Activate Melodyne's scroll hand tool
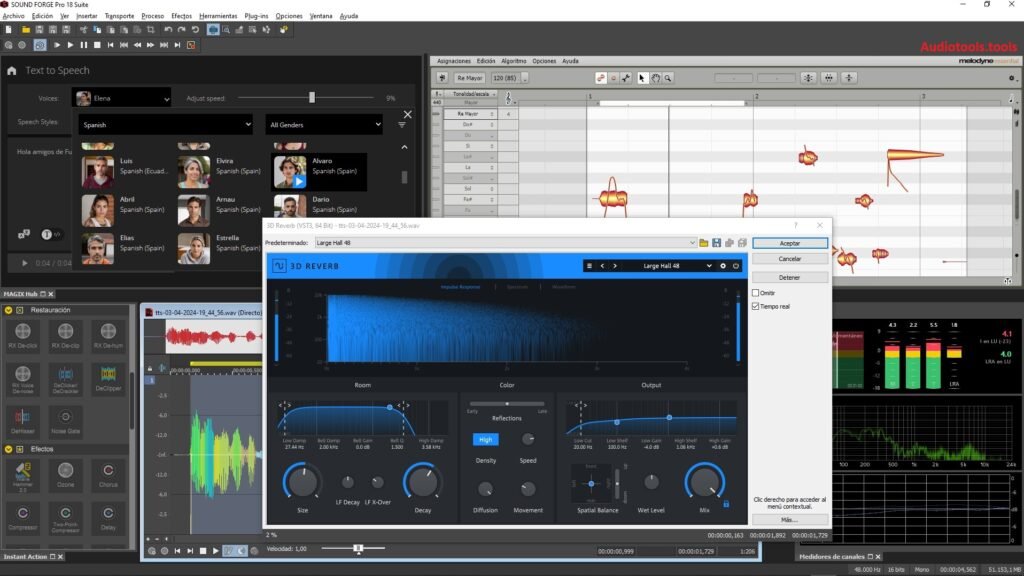The width and height of the screenshot is (1024, 576). 654,78
